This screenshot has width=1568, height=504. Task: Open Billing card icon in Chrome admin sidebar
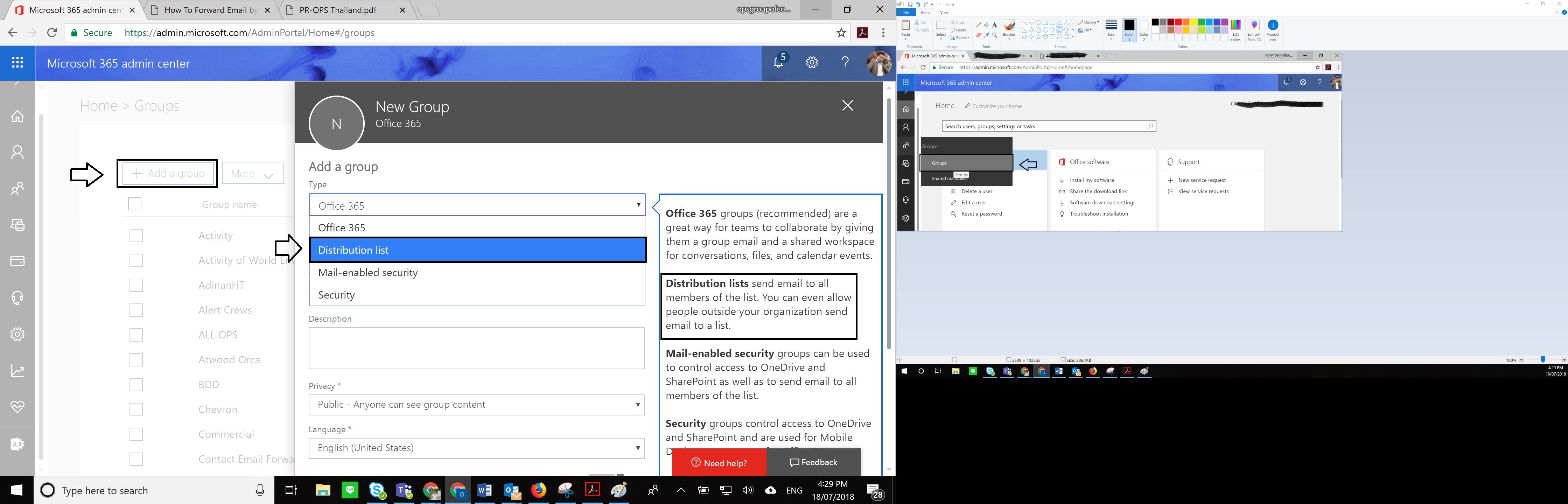[x=17, y=261]
